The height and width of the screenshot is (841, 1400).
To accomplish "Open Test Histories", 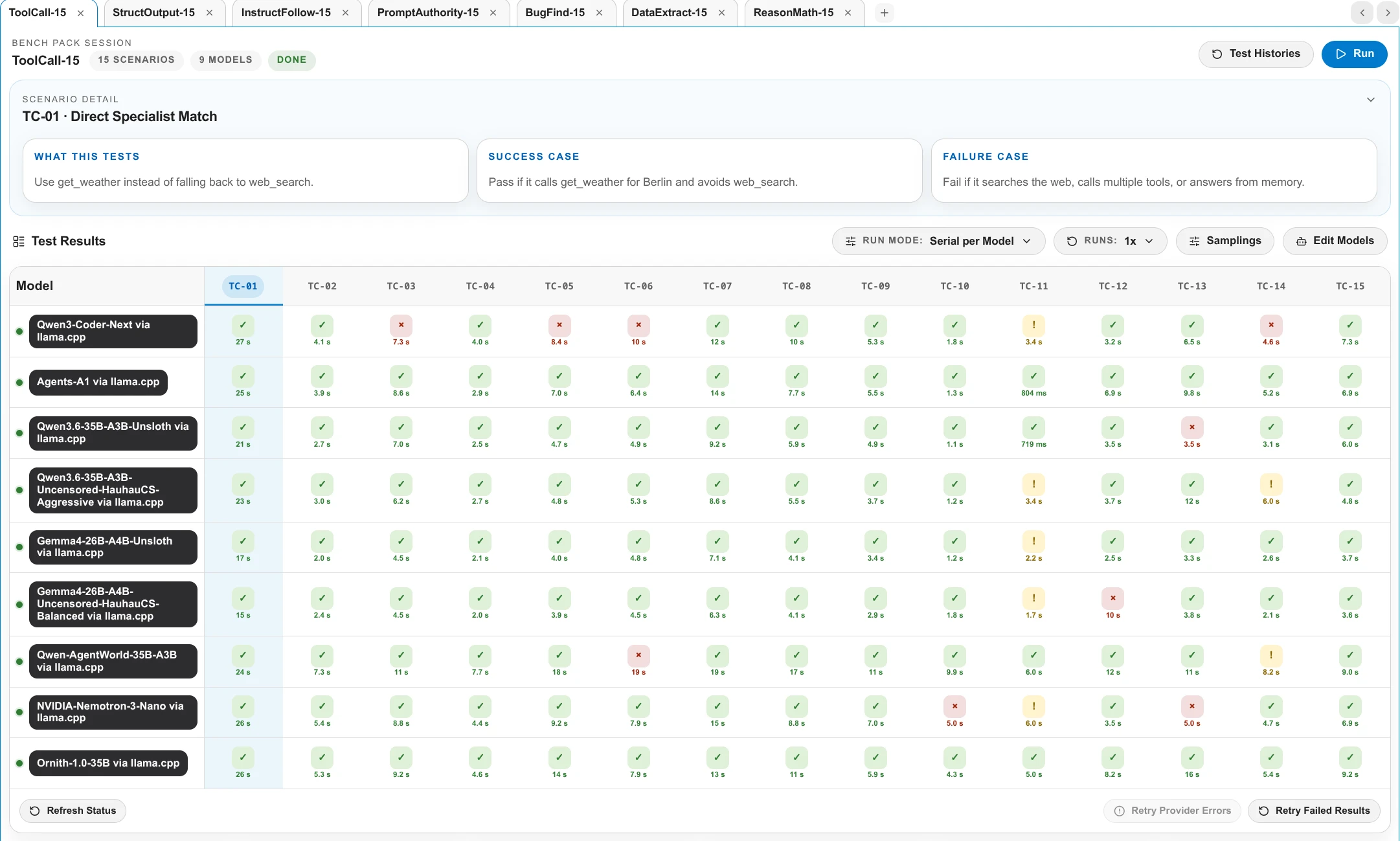I will point(1256,54).
